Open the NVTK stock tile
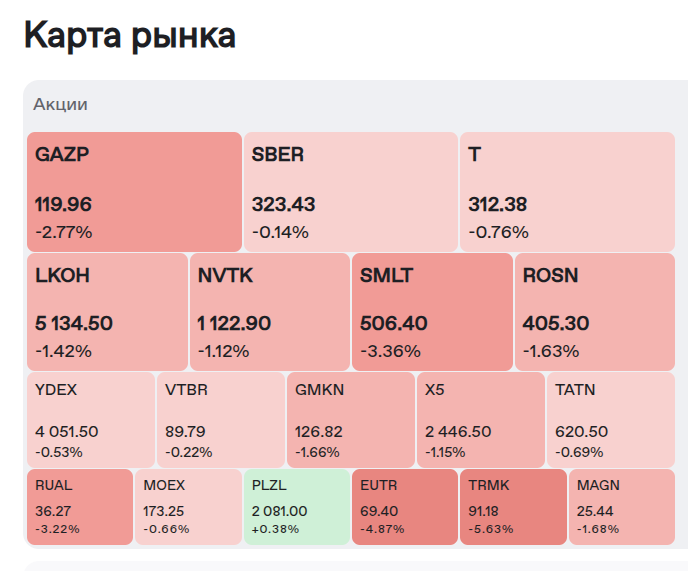 [270, 312]
